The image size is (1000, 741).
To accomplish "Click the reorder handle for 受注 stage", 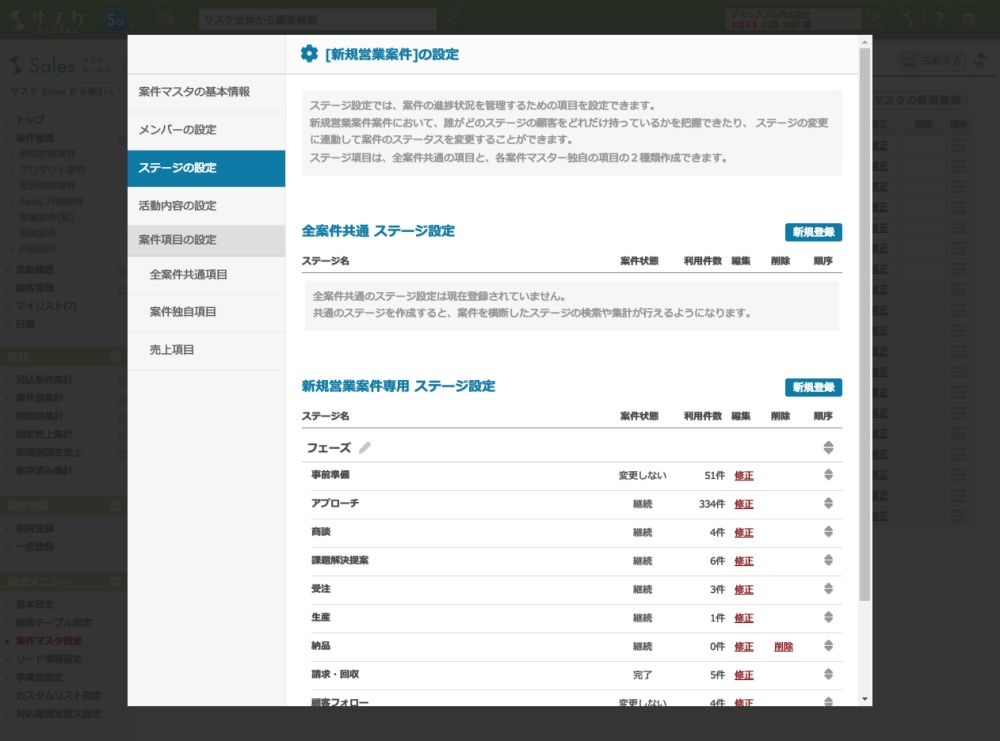I will click(828, 590).
